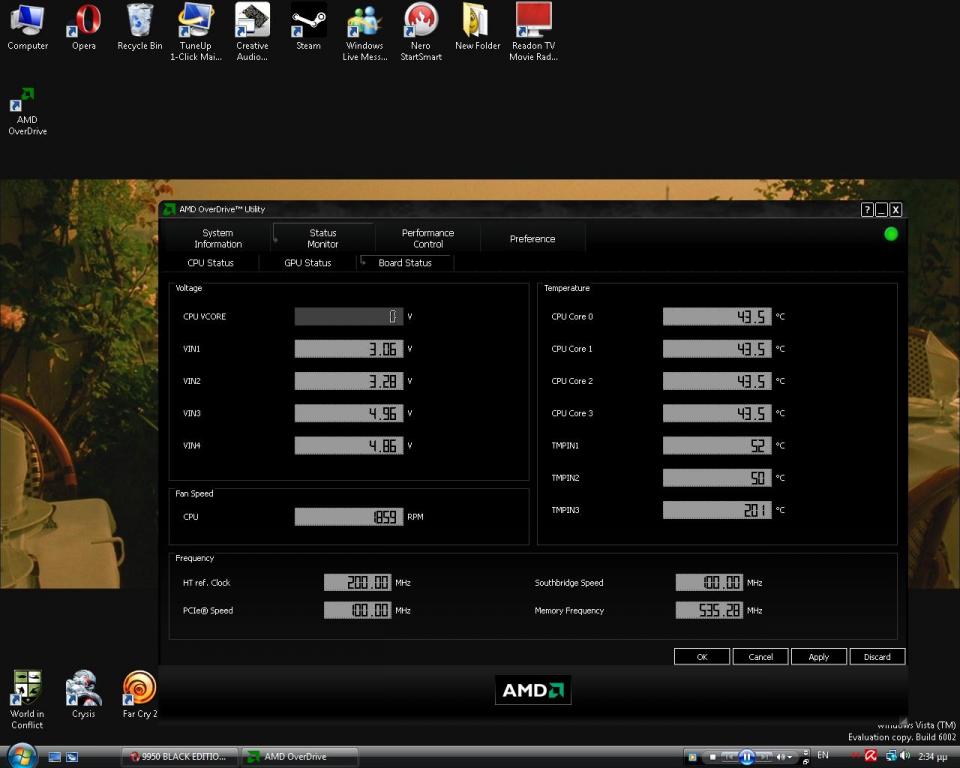Skip to next track in taskbar player
960x768 pixels.
pyautogui.click(x=764, y=757)
